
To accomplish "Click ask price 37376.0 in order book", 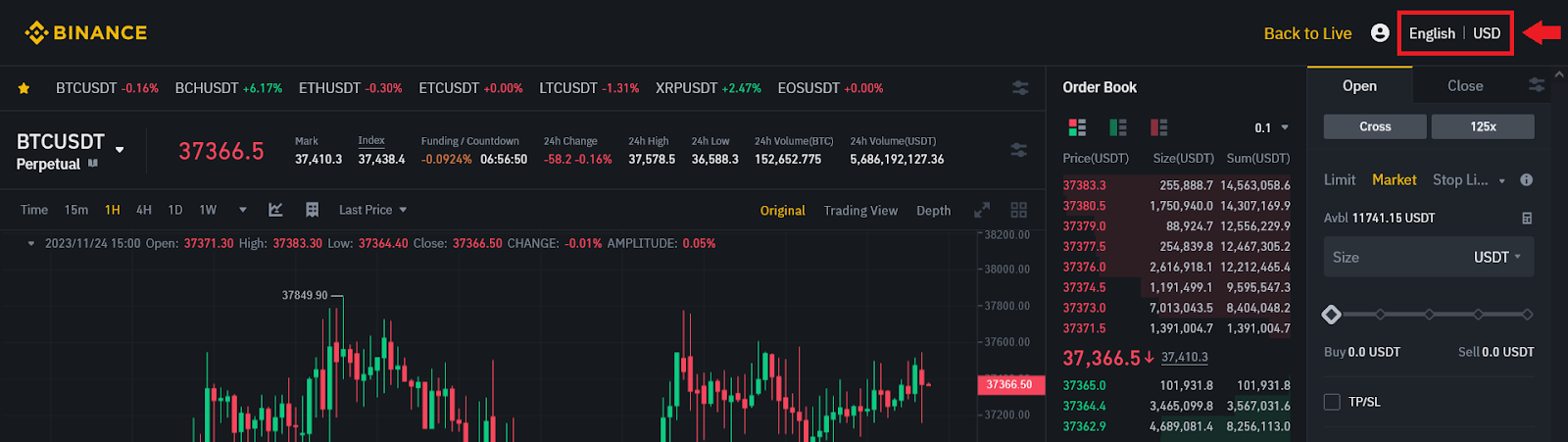I will point(1084,268).
